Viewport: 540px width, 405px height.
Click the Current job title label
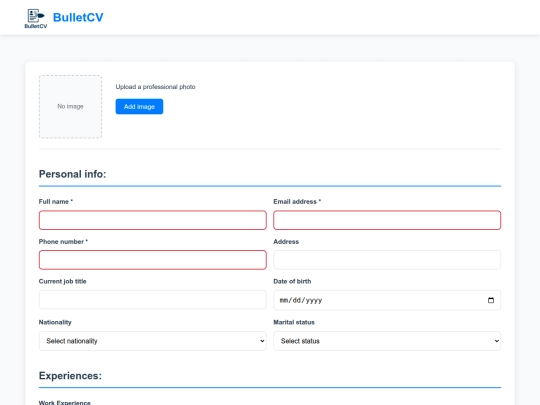[63, 281]
